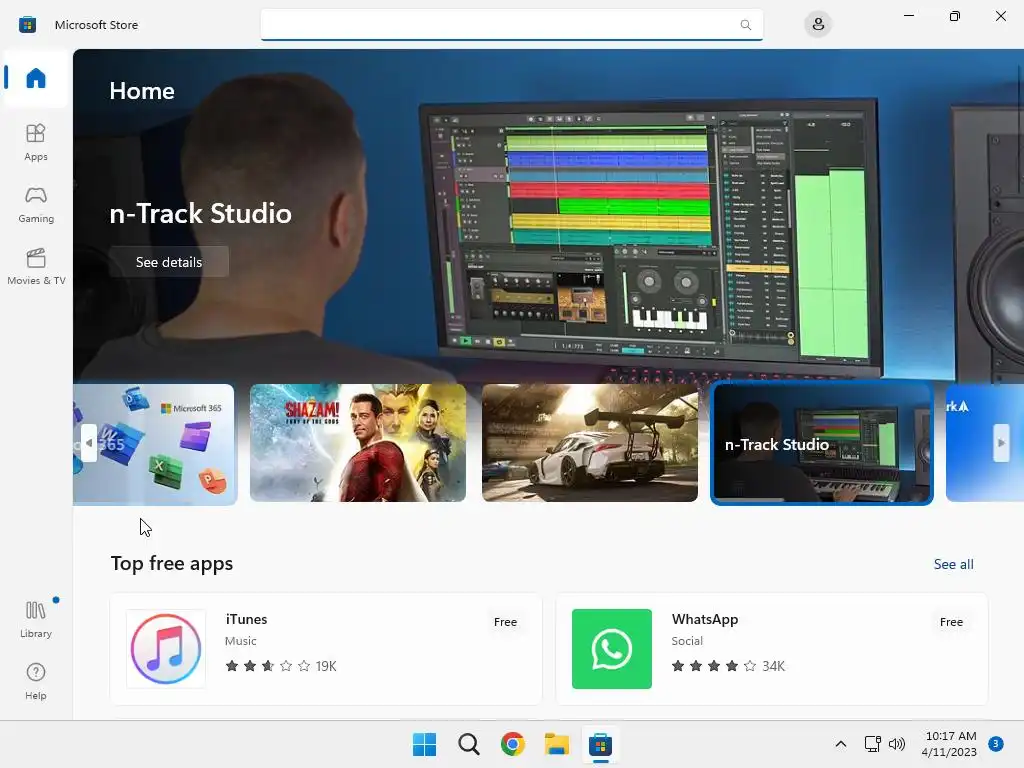
Task: Click the n-Track Studio hero banner title
Action: pyautogui.click(x=200, y=214)
